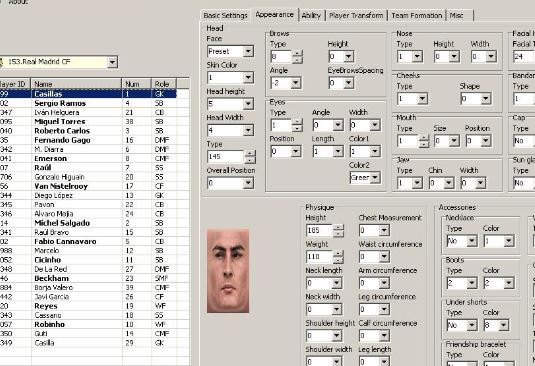Viewport: 535px width, 366px height.
Task: Click the Head Type stepper arrows
Action: 250,157
